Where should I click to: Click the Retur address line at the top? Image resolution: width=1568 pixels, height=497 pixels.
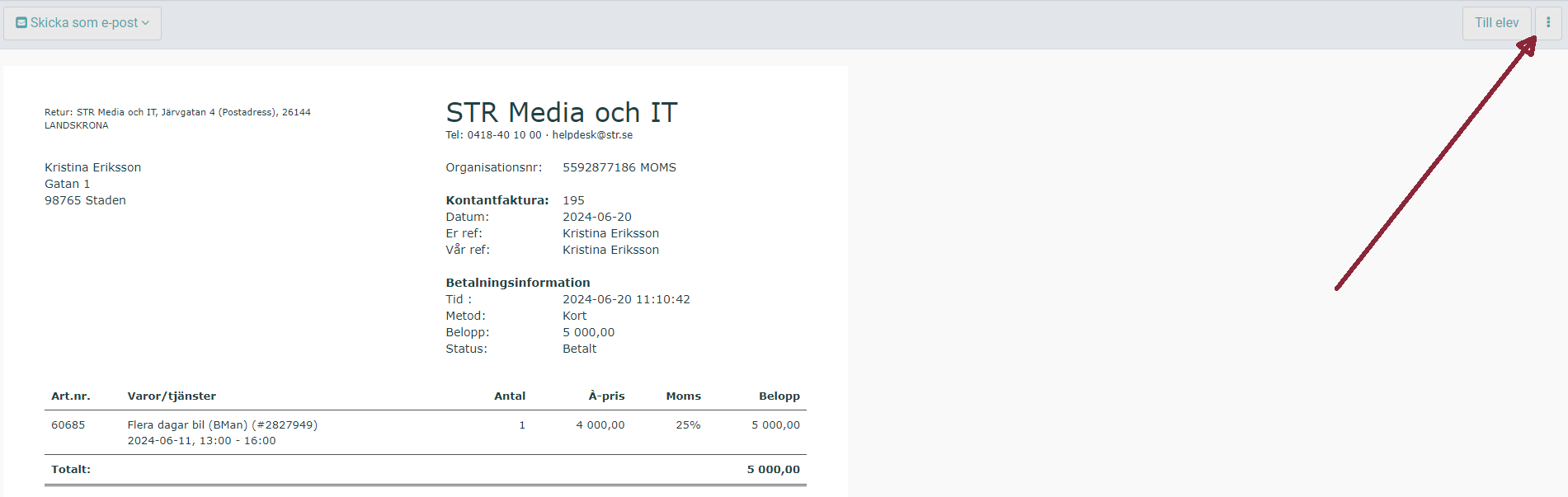pyautogui.click(x=177, y=119)
